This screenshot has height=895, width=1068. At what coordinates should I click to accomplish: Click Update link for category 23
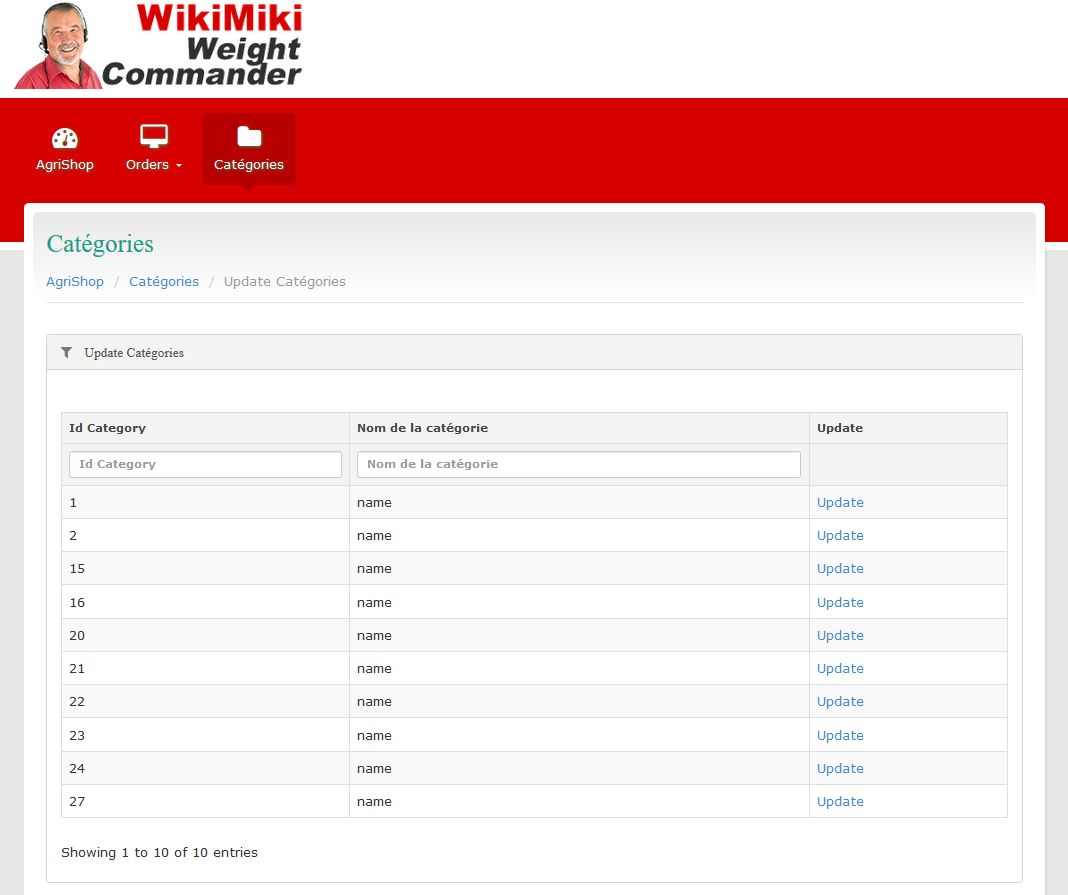[840, 736]
